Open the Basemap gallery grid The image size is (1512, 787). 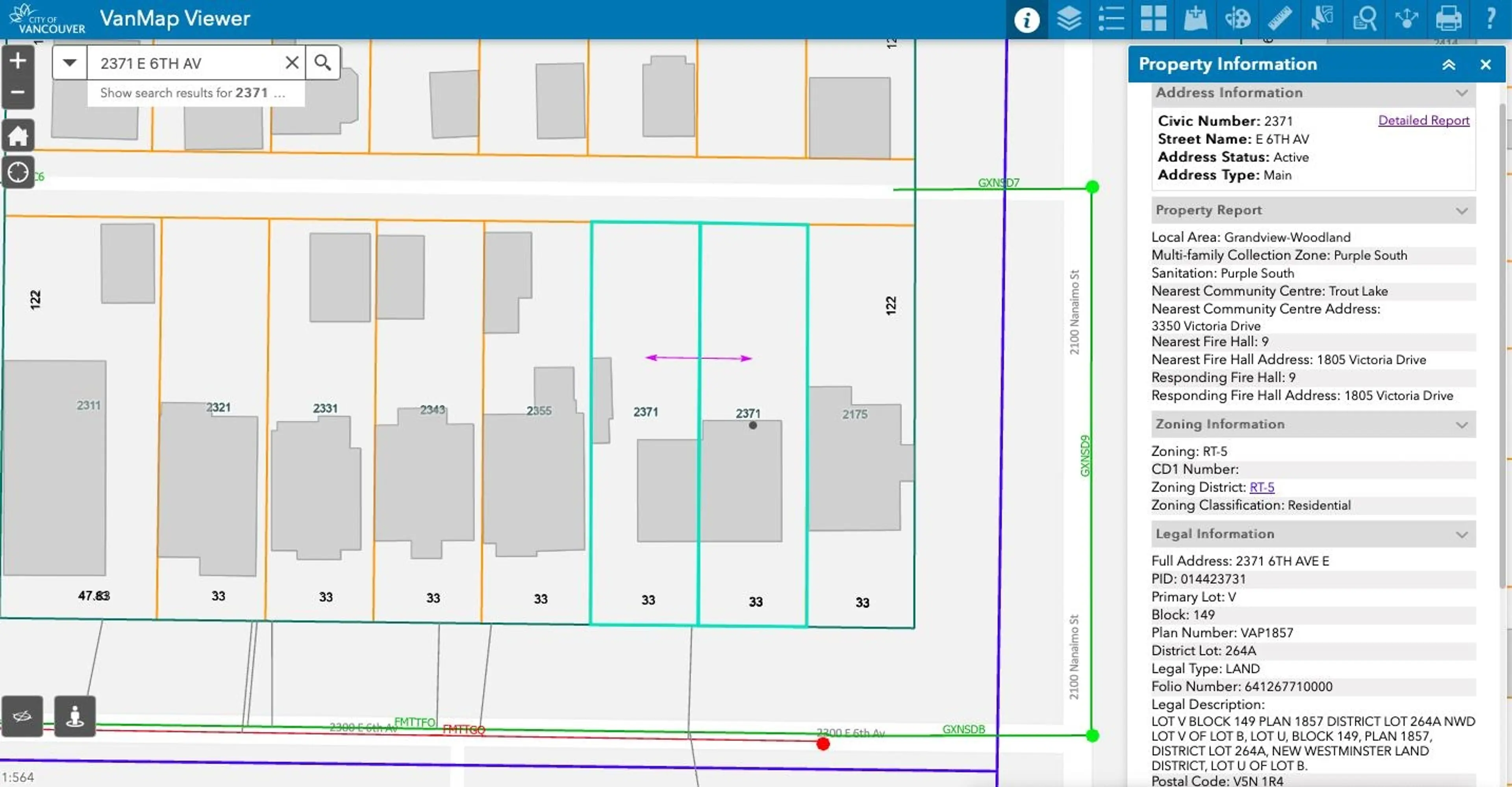click(1153, 19)
